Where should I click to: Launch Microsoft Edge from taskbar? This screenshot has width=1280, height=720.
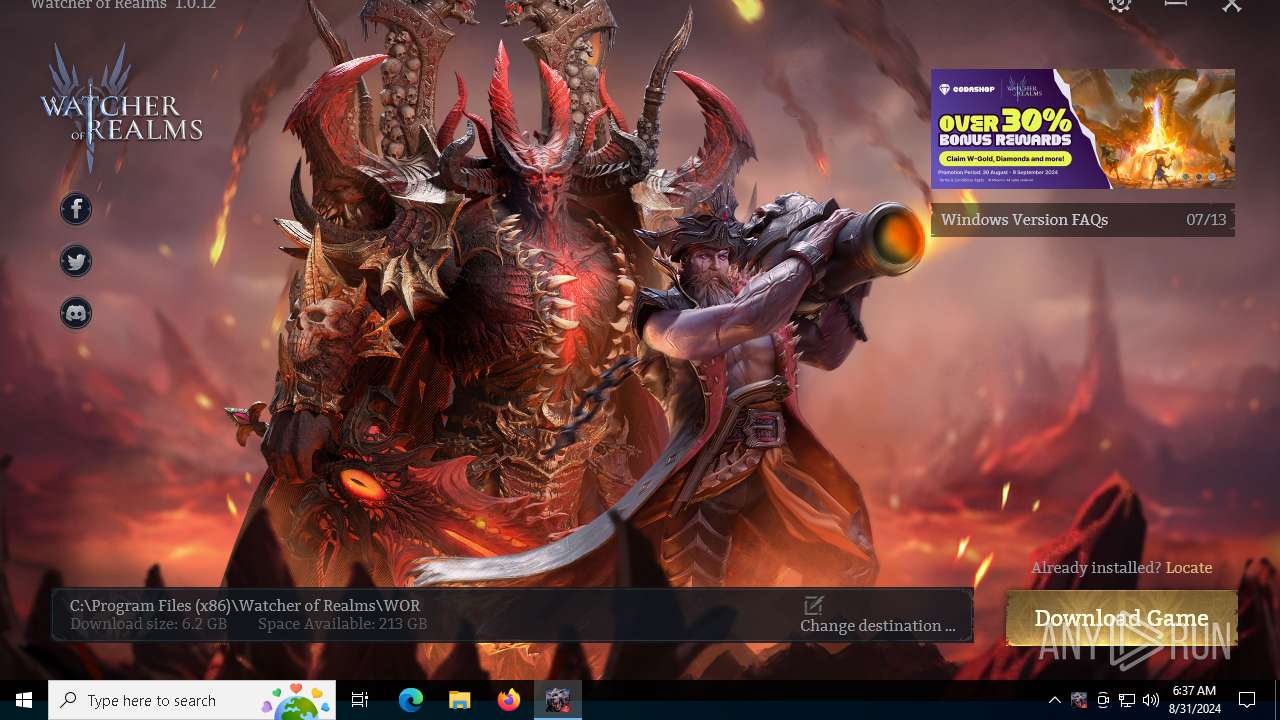click(x=411, y=700)
